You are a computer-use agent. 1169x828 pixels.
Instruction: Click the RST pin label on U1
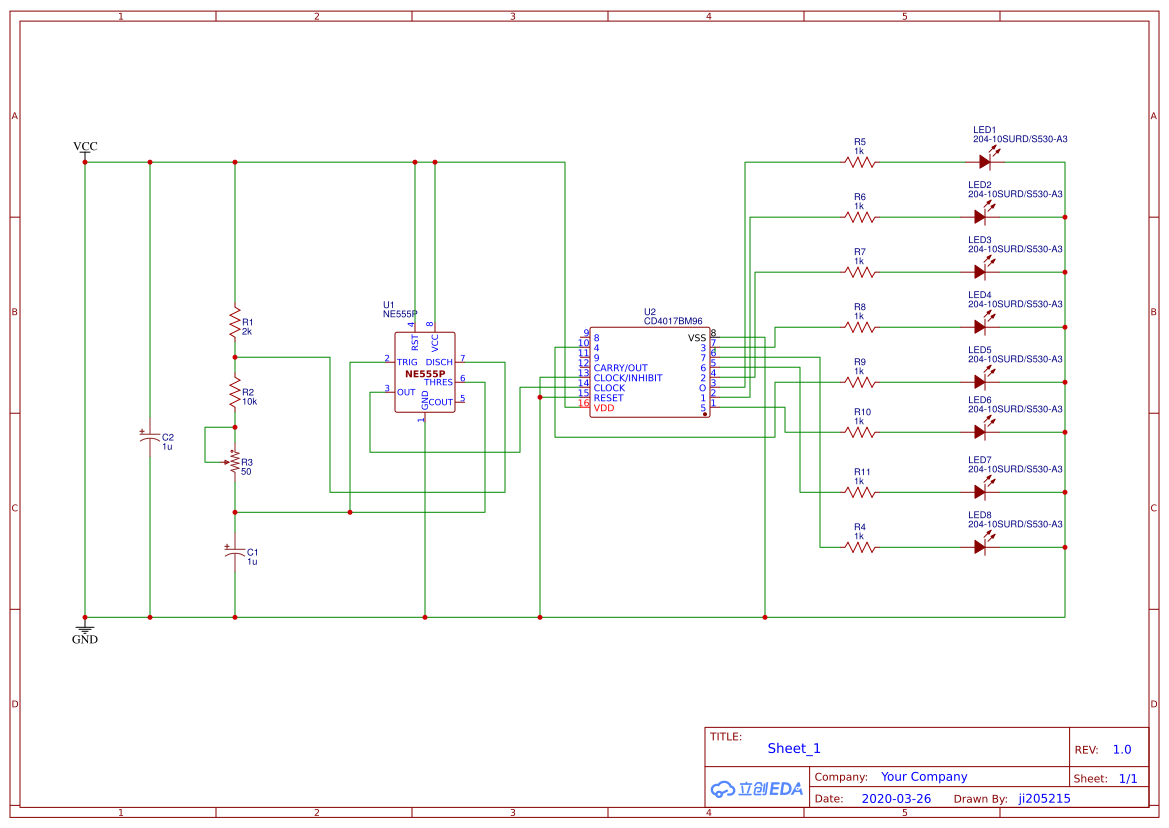(x=415, y=343)
